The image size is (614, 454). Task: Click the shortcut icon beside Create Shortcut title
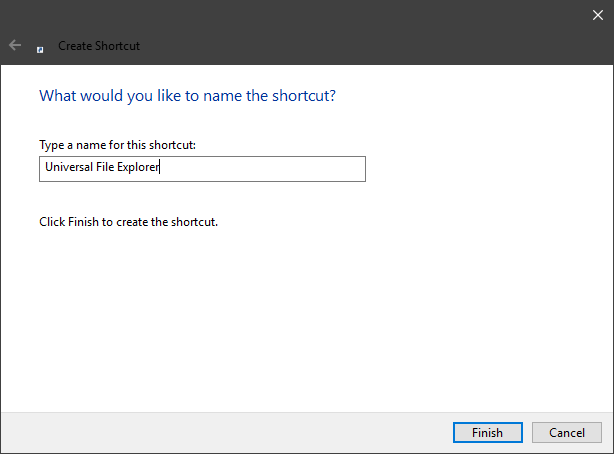click(40, 47)
